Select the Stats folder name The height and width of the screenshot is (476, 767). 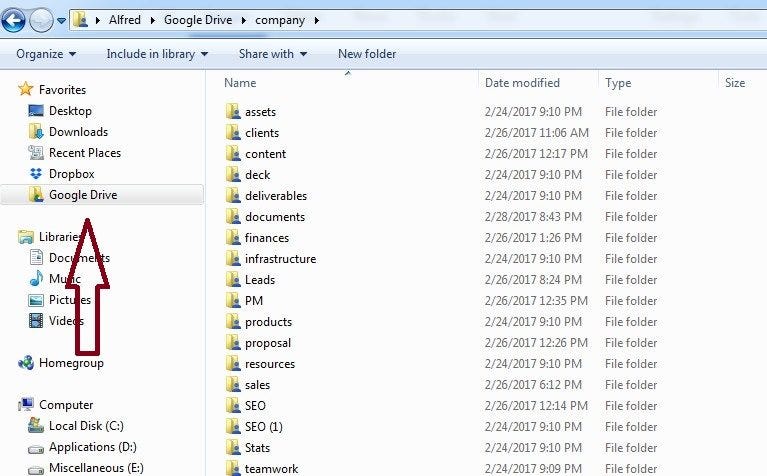click(257, 448)
